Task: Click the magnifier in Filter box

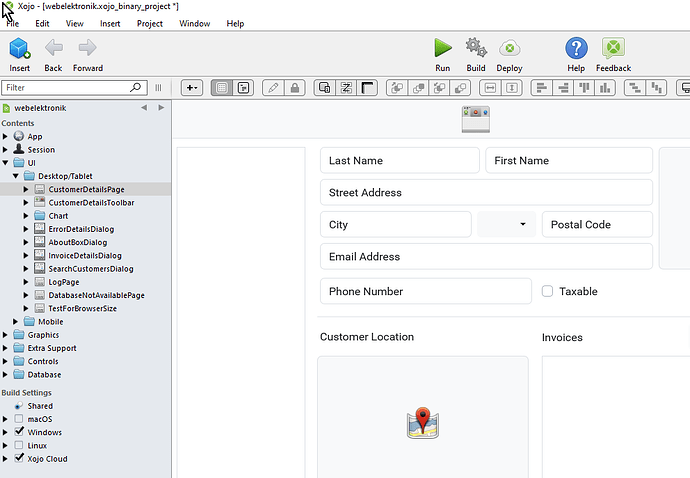Action: click(136, 87)
